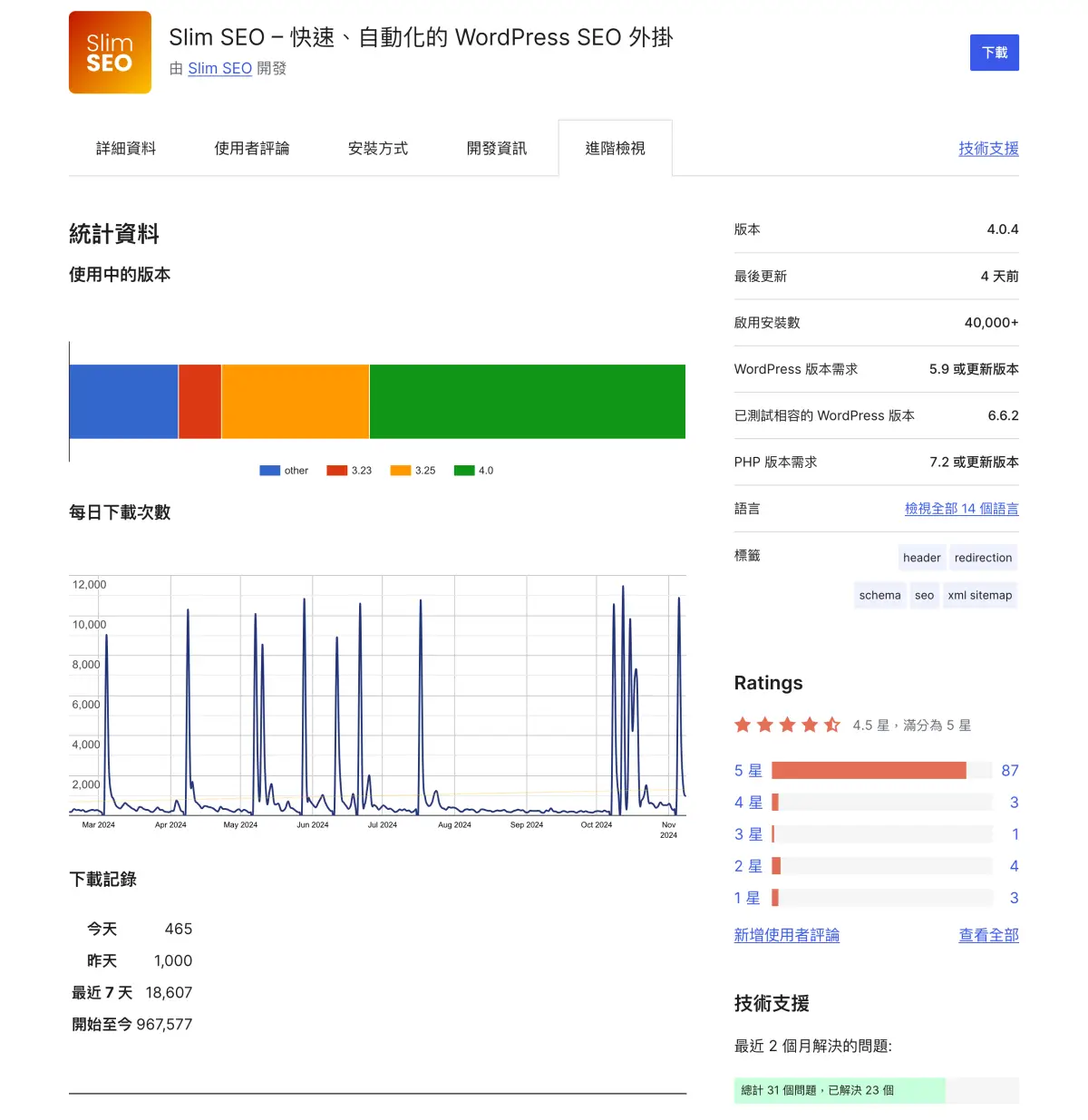This screenshot has width=1088, height=1120.
Task: Click the orange 3.25 bar segment
Action: tap(296, 402)
